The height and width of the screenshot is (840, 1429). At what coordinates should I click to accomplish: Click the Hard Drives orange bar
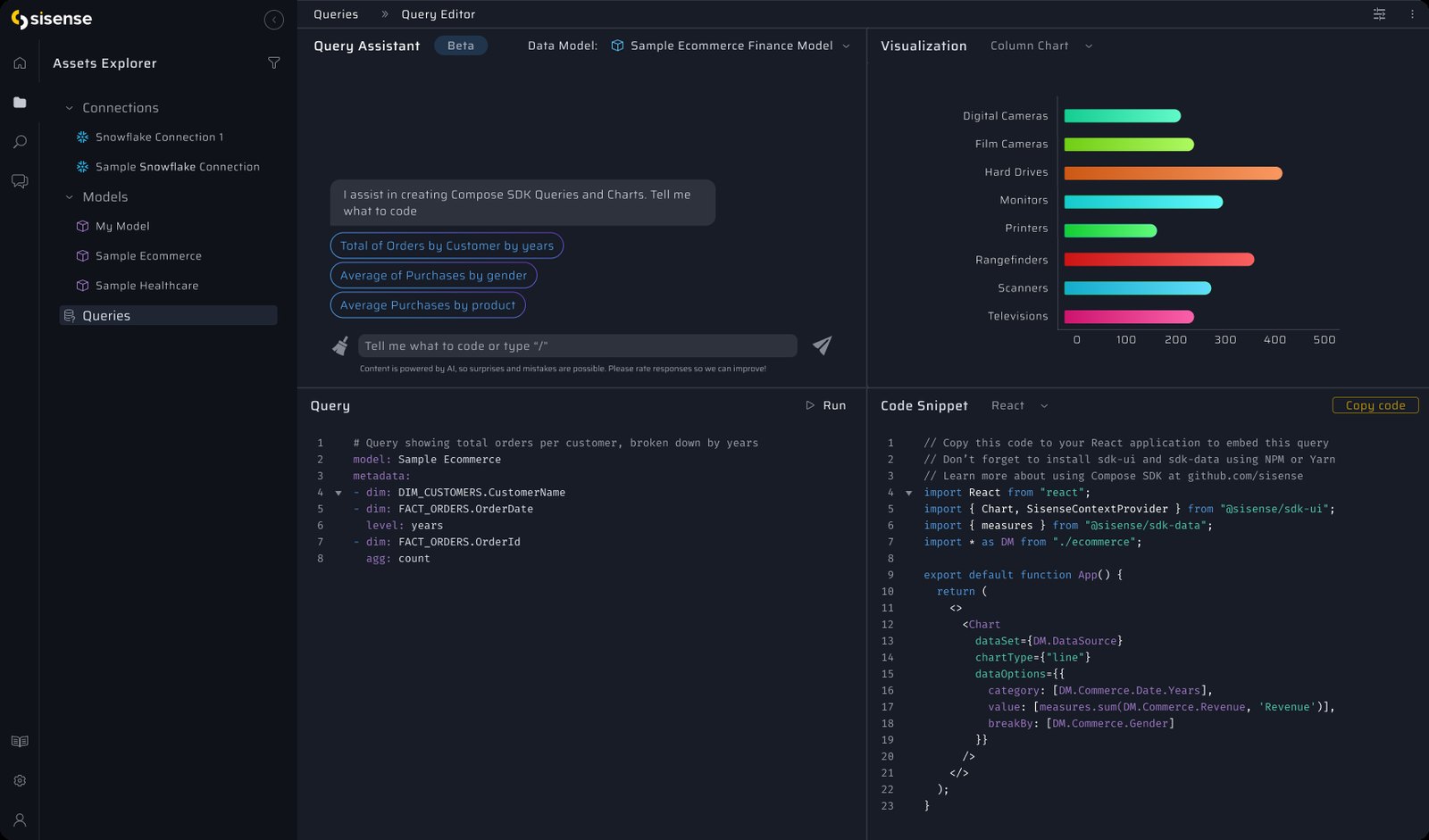tap(1173, 173)
